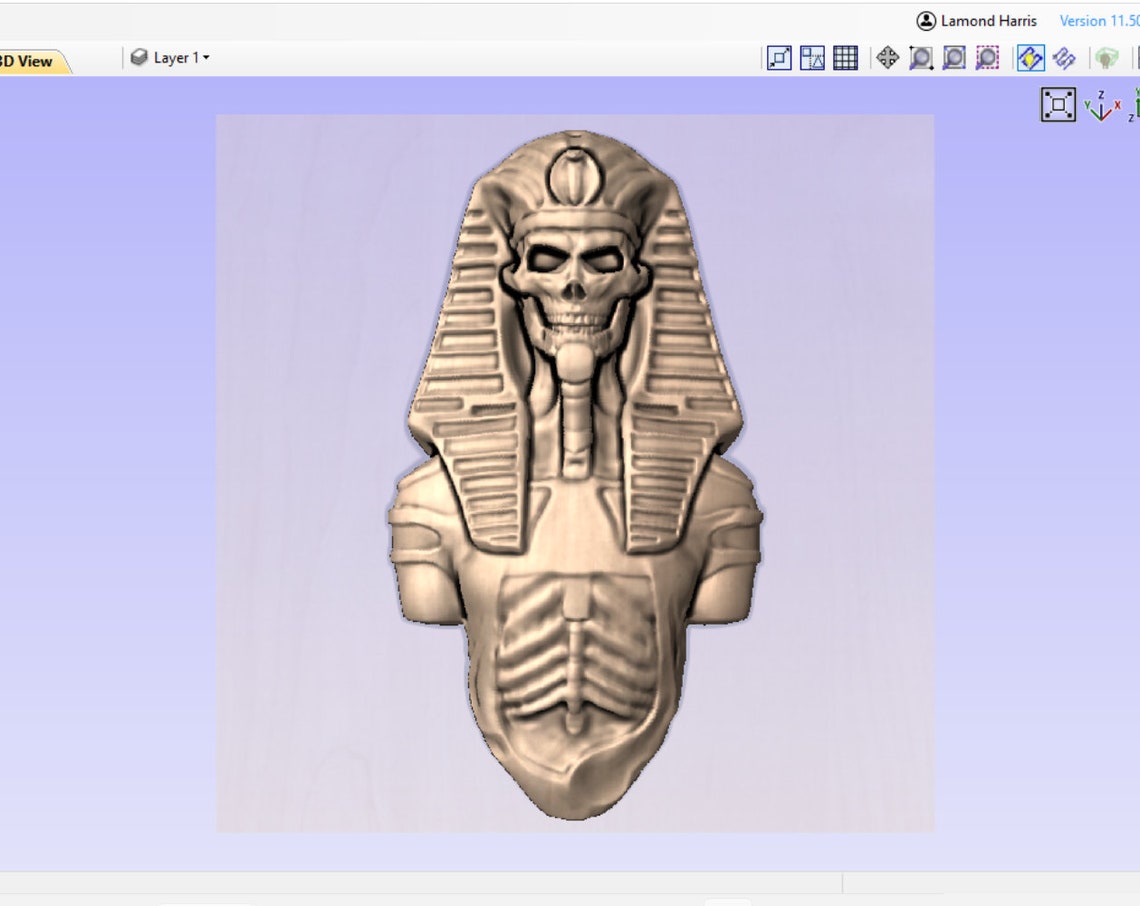
Task: Switch to the 3D View tab
Action: (x=28, y=60)
